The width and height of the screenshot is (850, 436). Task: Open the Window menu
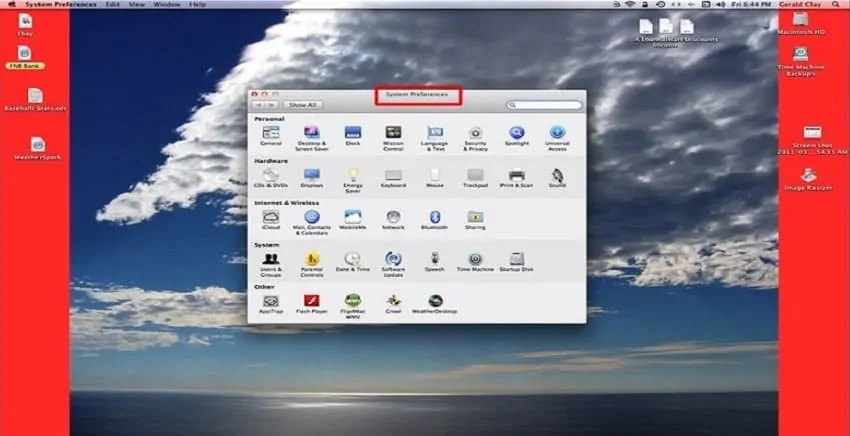click(x=166, y=4)
